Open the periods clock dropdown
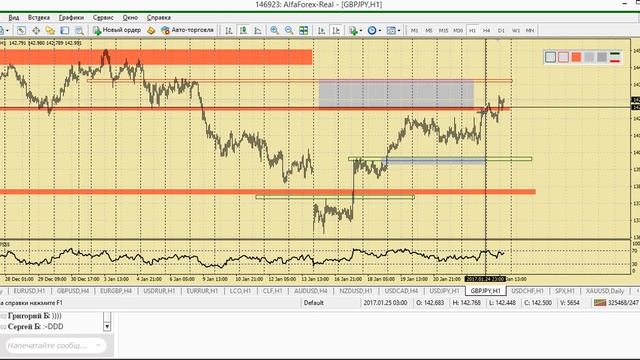 (374, 31)
